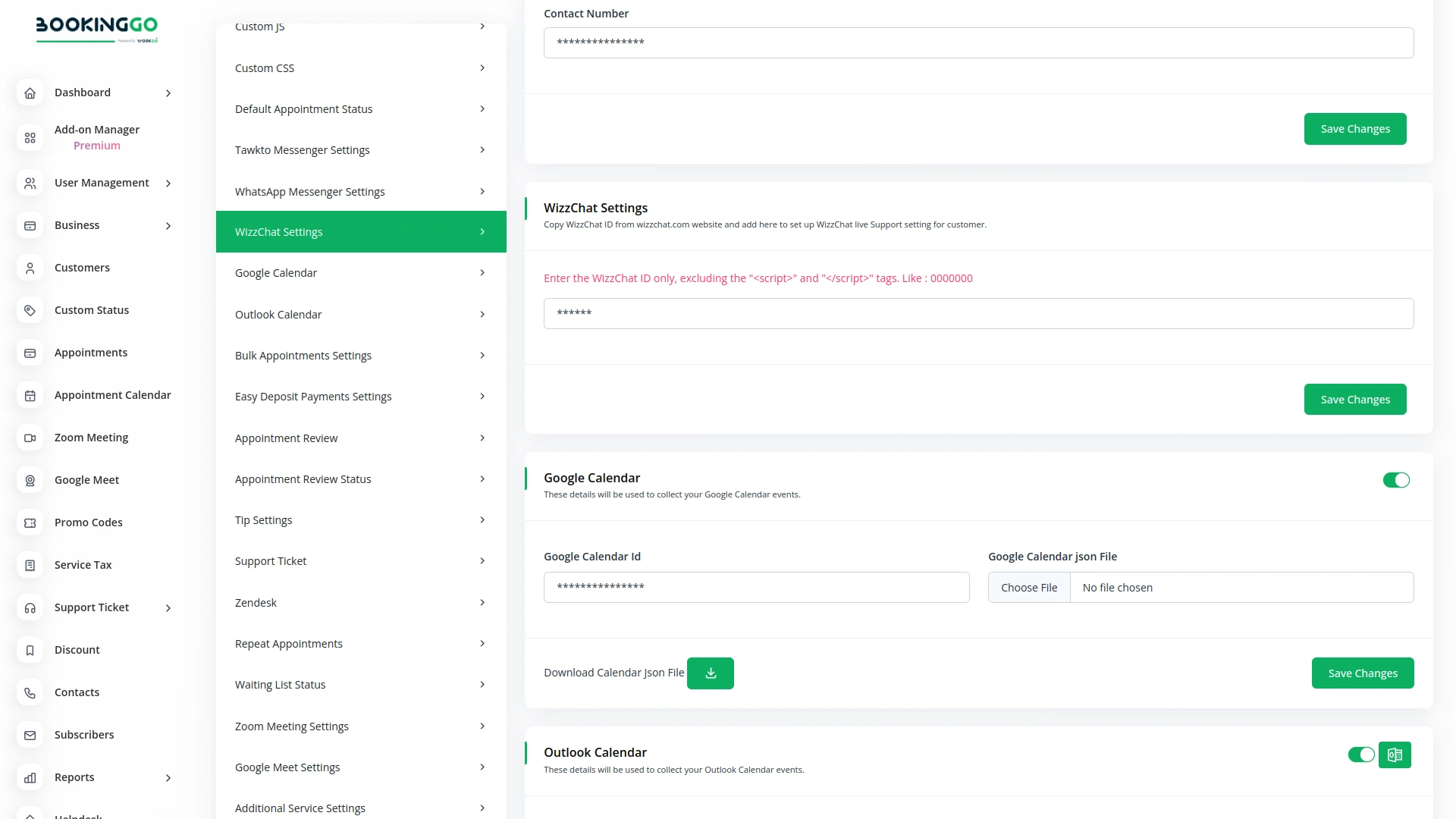The height and width of the screenshot is (819, 1456).
Task: Save changes for WizzChat Settings
Action: 1355,400
